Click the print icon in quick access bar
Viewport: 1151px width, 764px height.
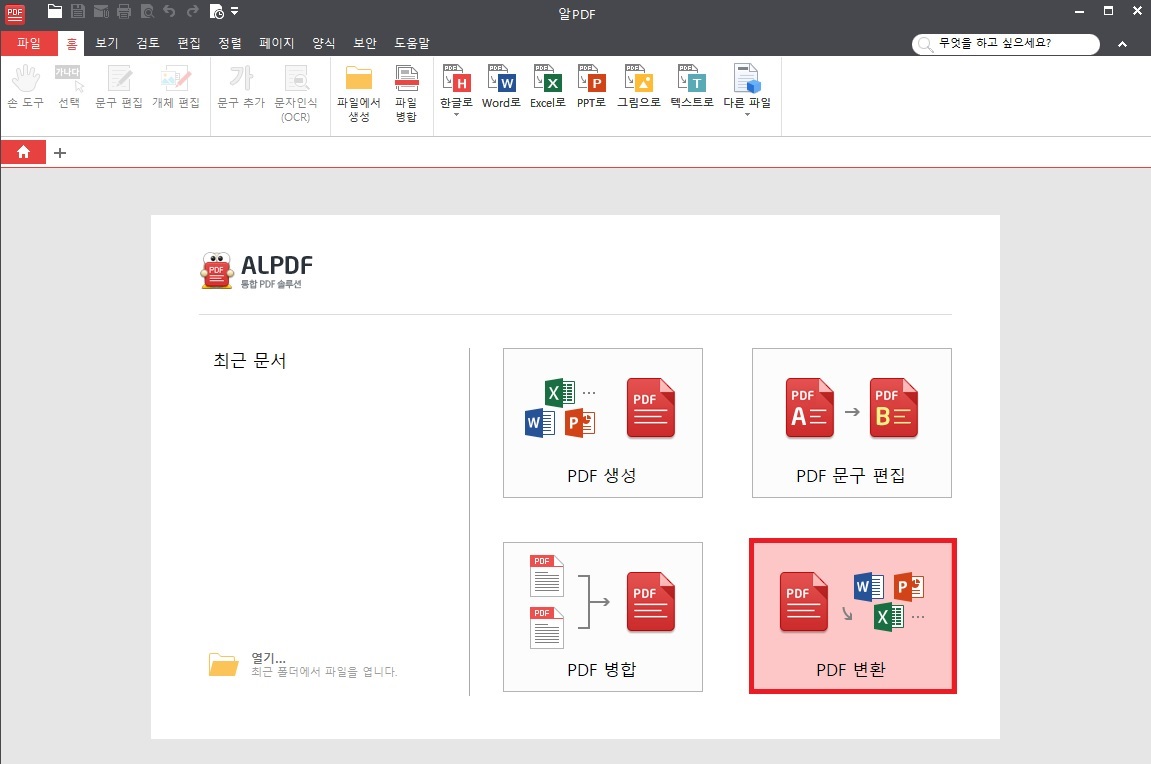124,11
